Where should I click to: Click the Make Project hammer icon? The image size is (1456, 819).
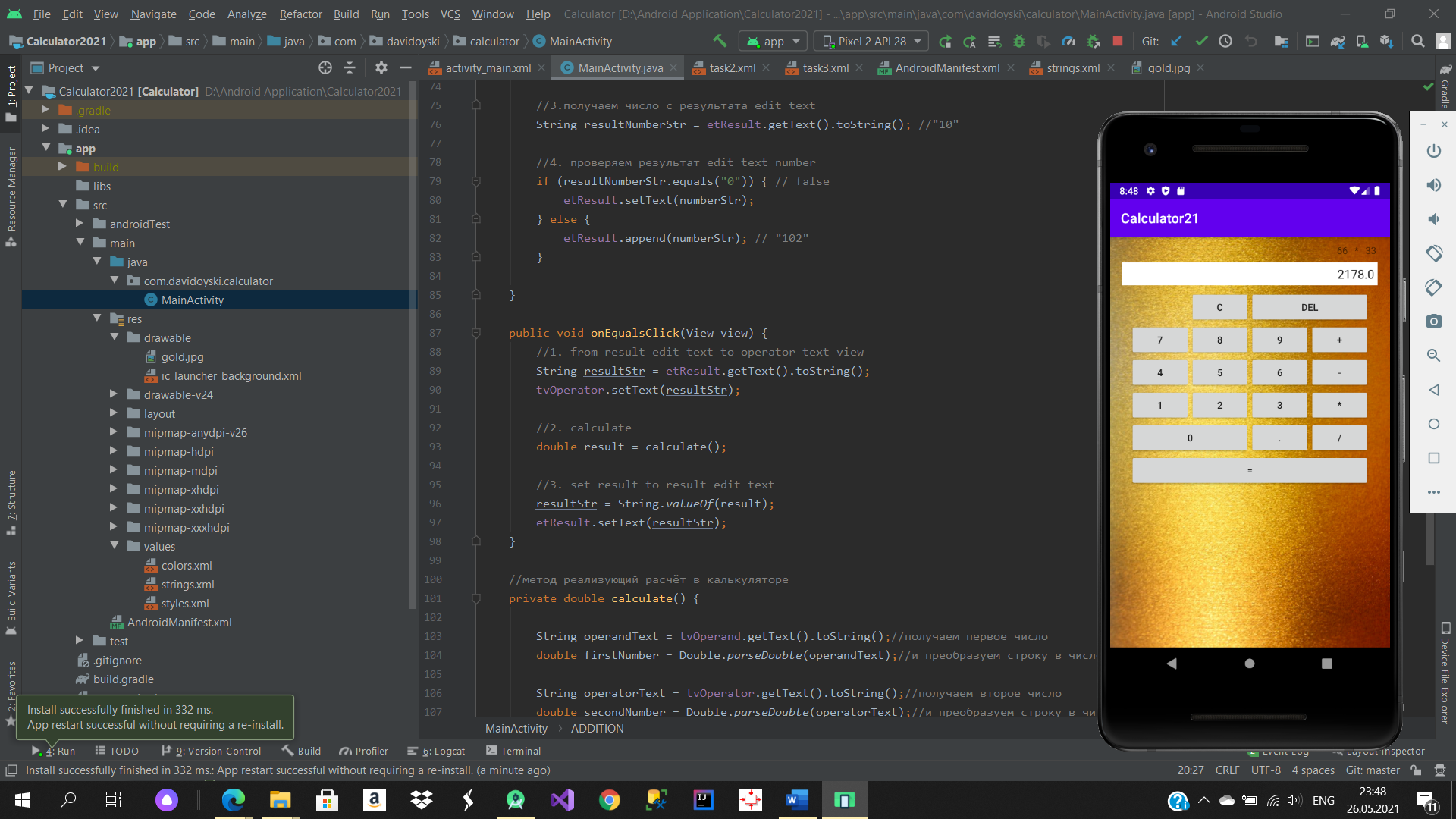719,41
